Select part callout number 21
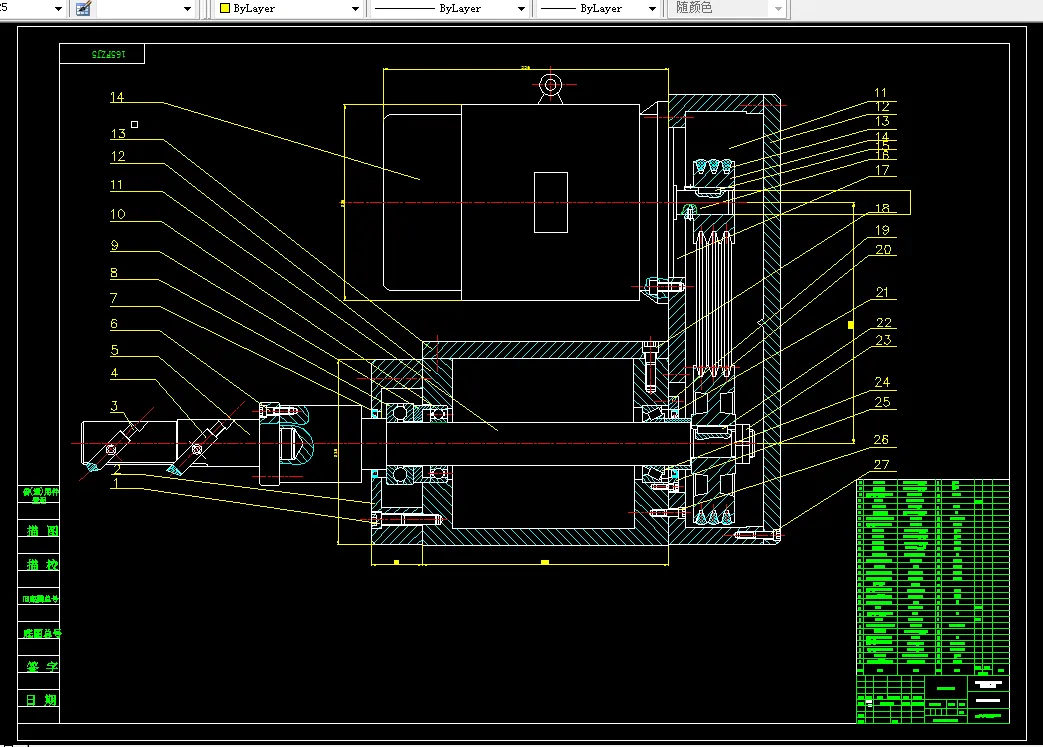 click(x=882, y=293)
